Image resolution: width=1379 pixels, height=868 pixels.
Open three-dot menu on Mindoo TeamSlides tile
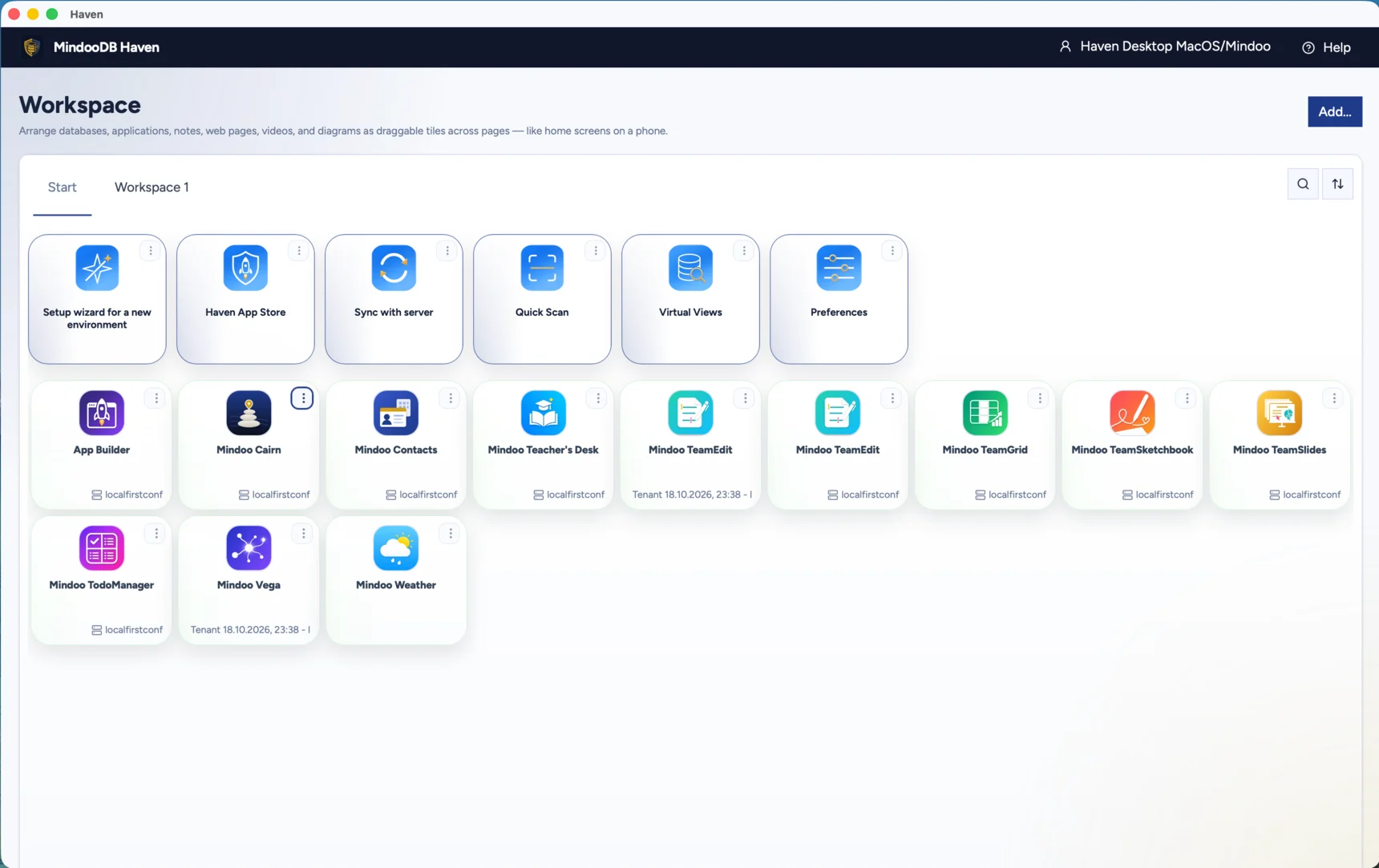coord(1334,398)
